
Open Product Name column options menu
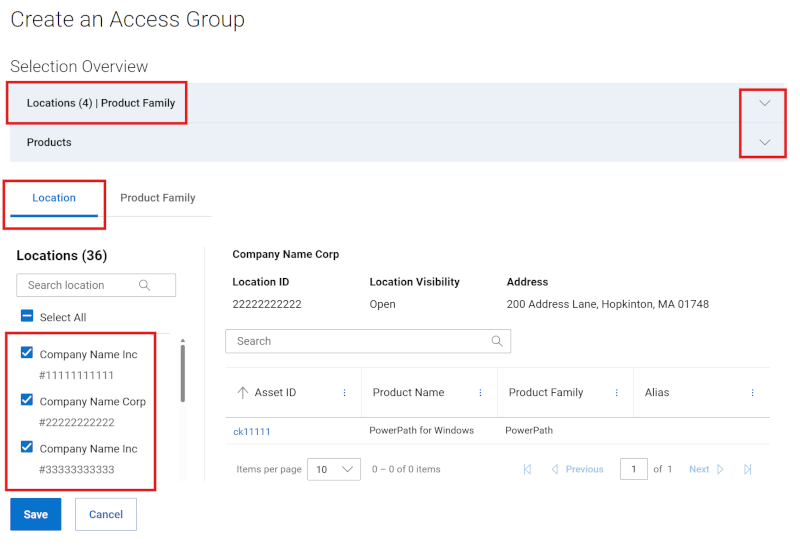pos(480,393)
